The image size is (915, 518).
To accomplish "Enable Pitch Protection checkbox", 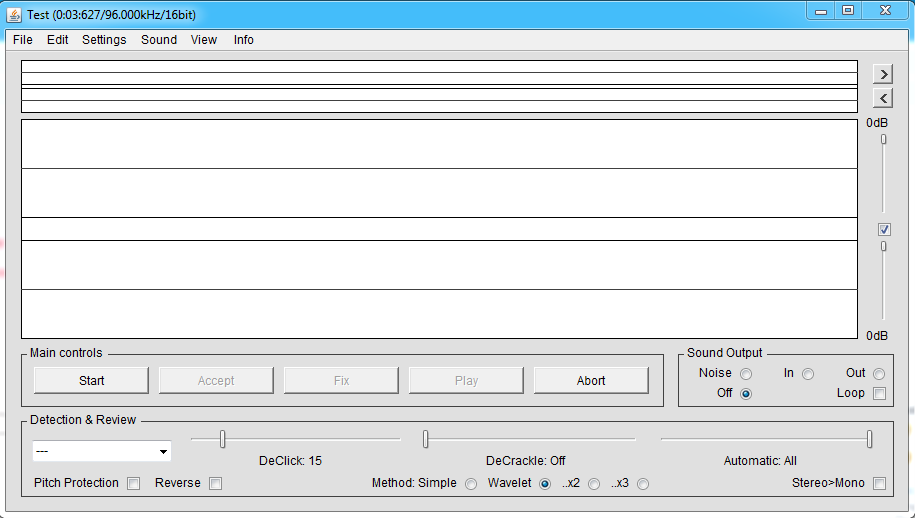I will pyautogui.click(x=134, y=484).
